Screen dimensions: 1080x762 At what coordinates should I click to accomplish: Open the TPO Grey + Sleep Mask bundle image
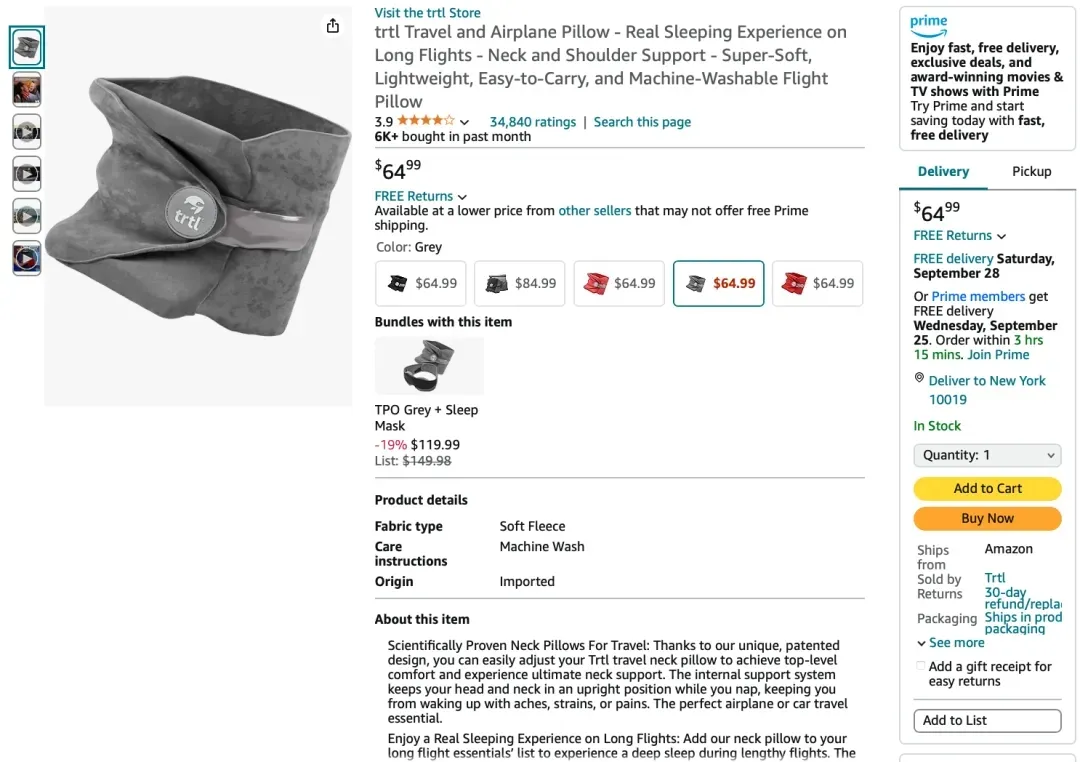click(429, 366)
